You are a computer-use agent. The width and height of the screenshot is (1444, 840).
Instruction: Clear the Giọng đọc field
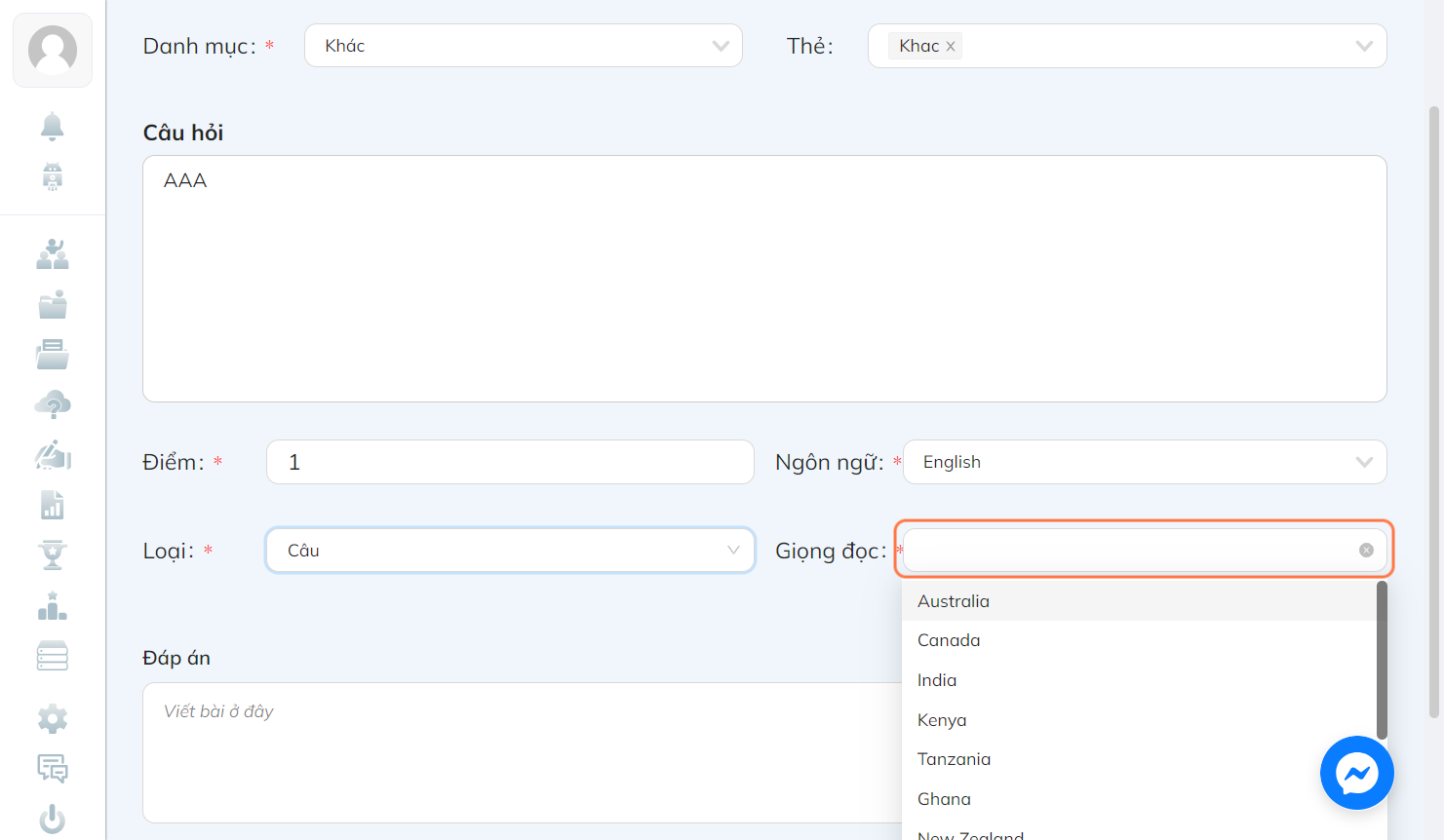(x=1366, y=551)
